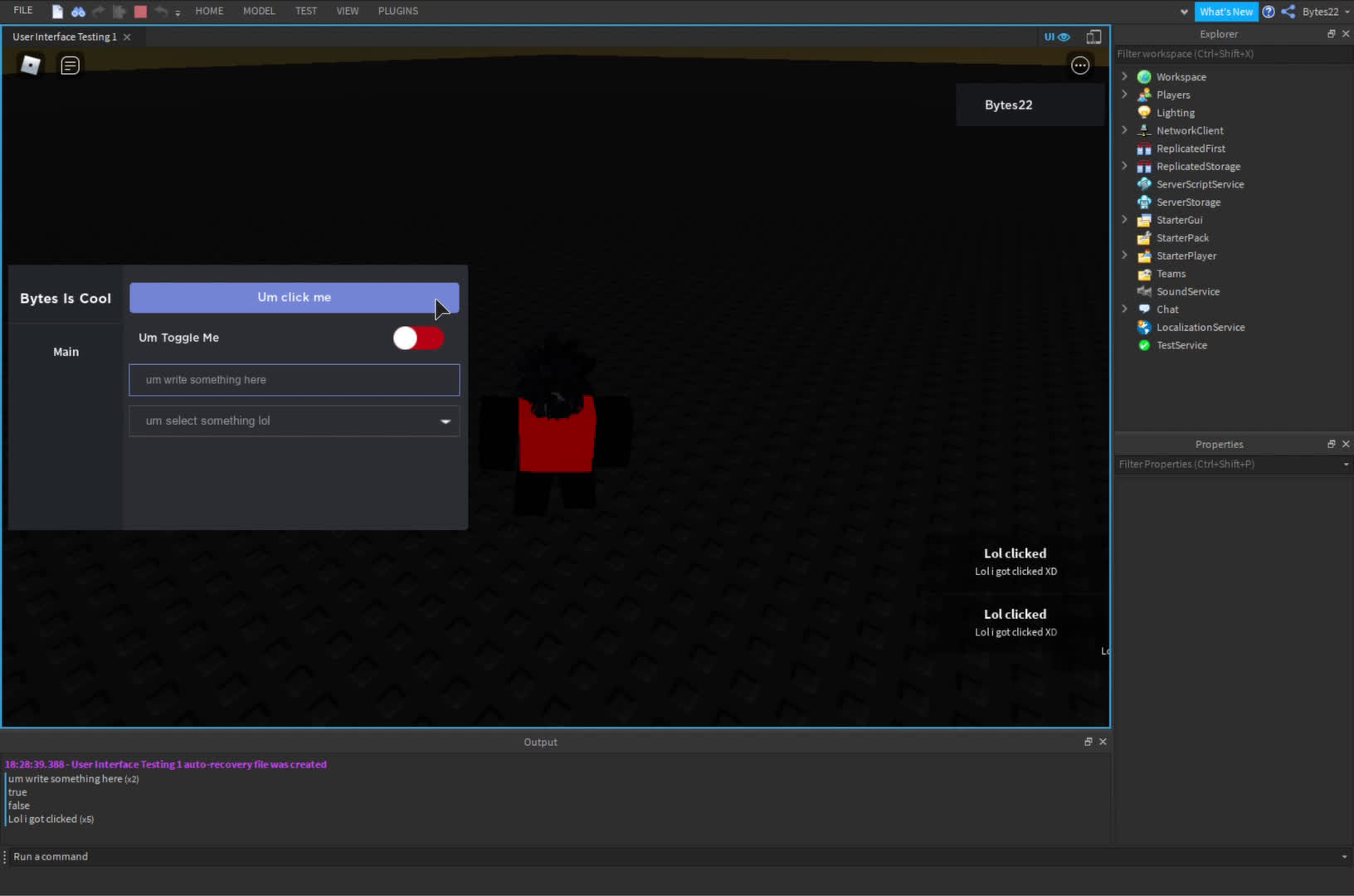Screen dimensions: 1354x896
Task: Open the Roblox logo menu in viewport
Action: tap(31, 65)
